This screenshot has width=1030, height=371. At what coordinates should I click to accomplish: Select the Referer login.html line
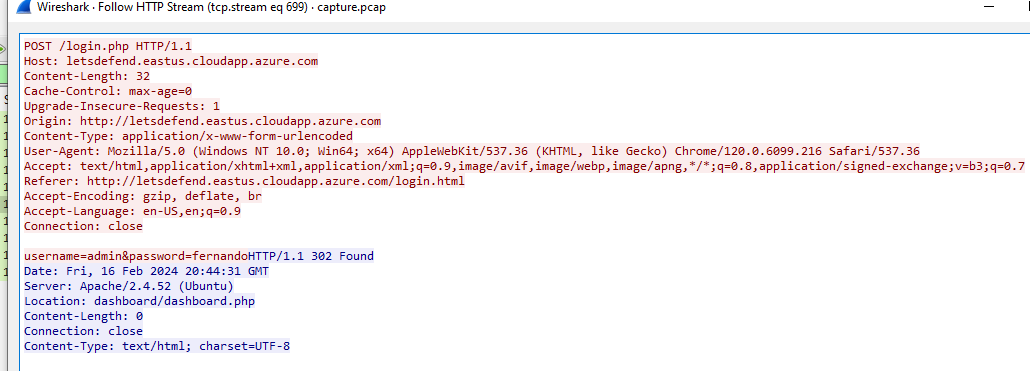point(244,181)
